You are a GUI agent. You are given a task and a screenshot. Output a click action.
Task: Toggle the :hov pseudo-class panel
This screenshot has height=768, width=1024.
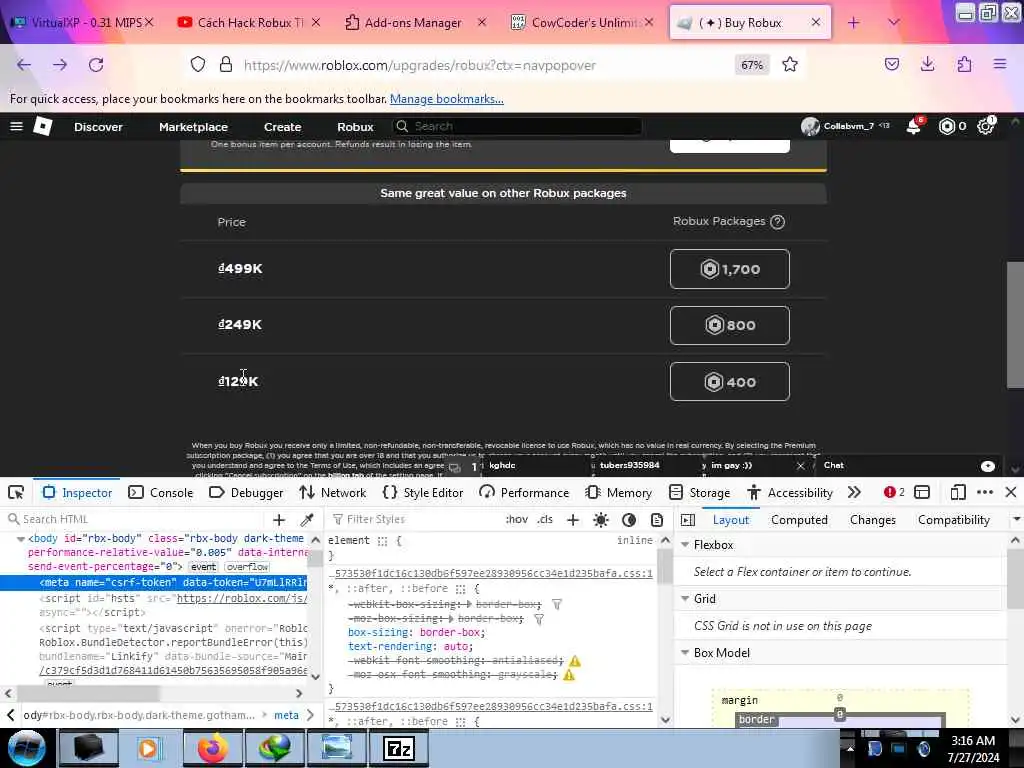pyautogui.click(x=517, y=520)
